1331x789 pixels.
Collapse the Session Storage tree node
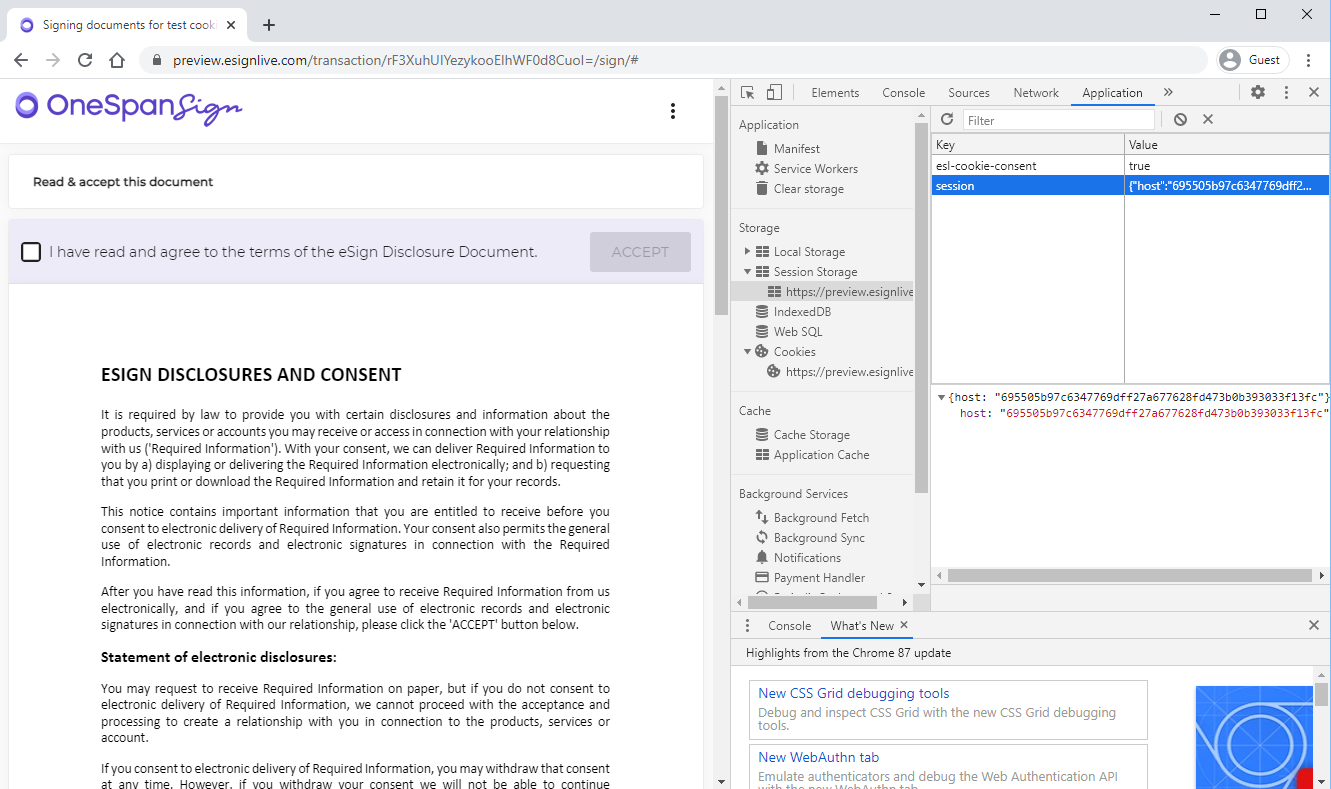pyautogui.click(x=747, y=272)
